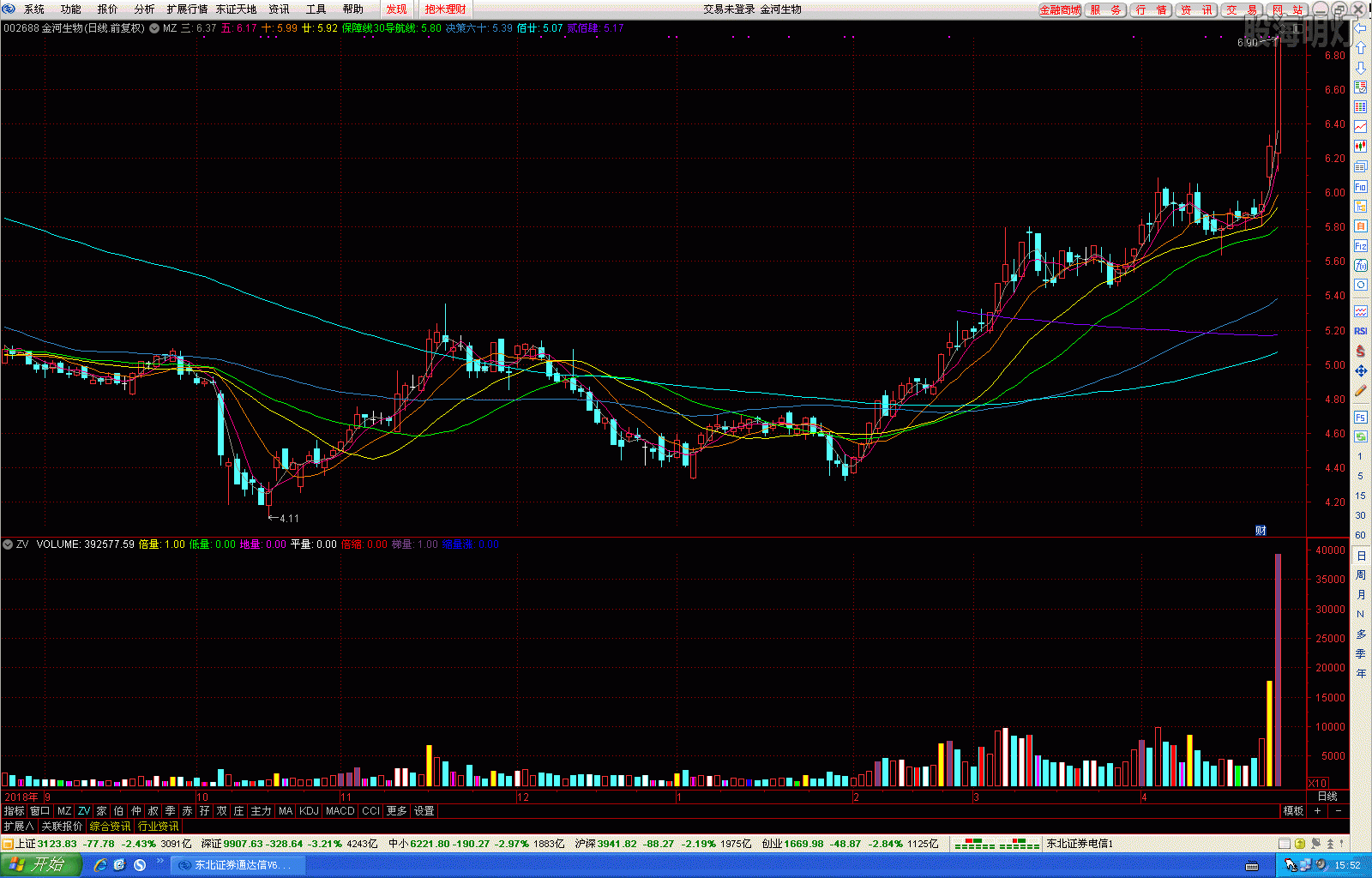Viewport: 1372px width, 878px height.
Task: Switch to the MACD indicator tab
Action: pyautogui.click(x=340, y=810)
